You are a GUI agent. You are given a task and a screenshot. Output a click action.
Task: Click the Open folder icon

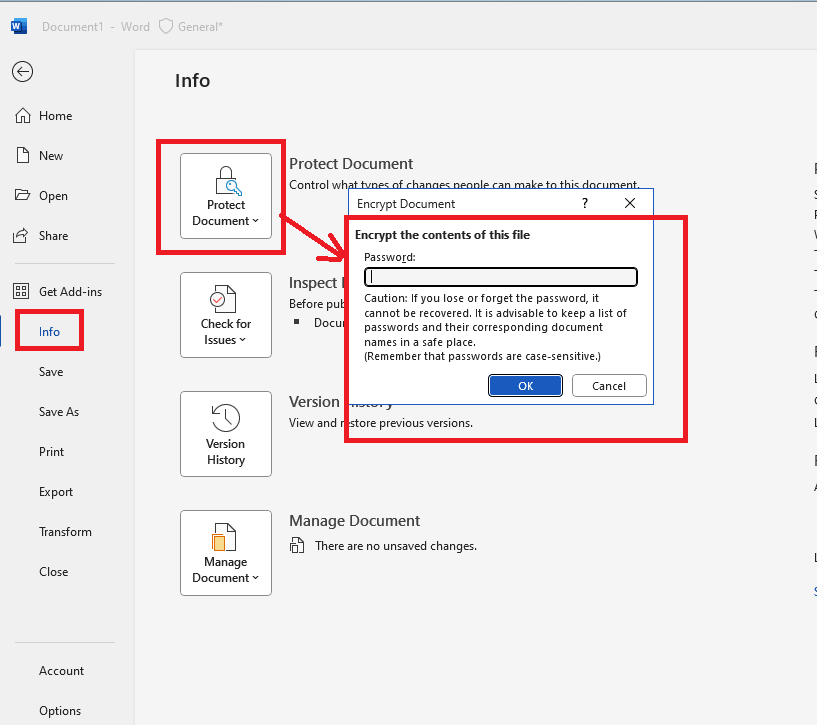tap(22, 195)
